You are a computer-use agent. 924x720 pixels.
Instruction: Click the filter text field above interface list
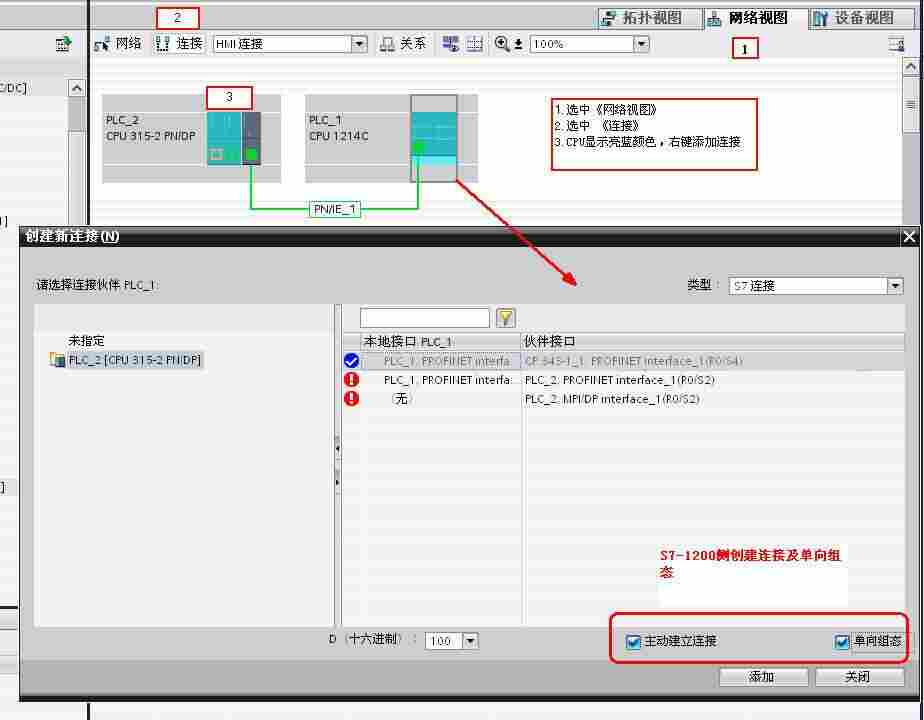point(425,318)
